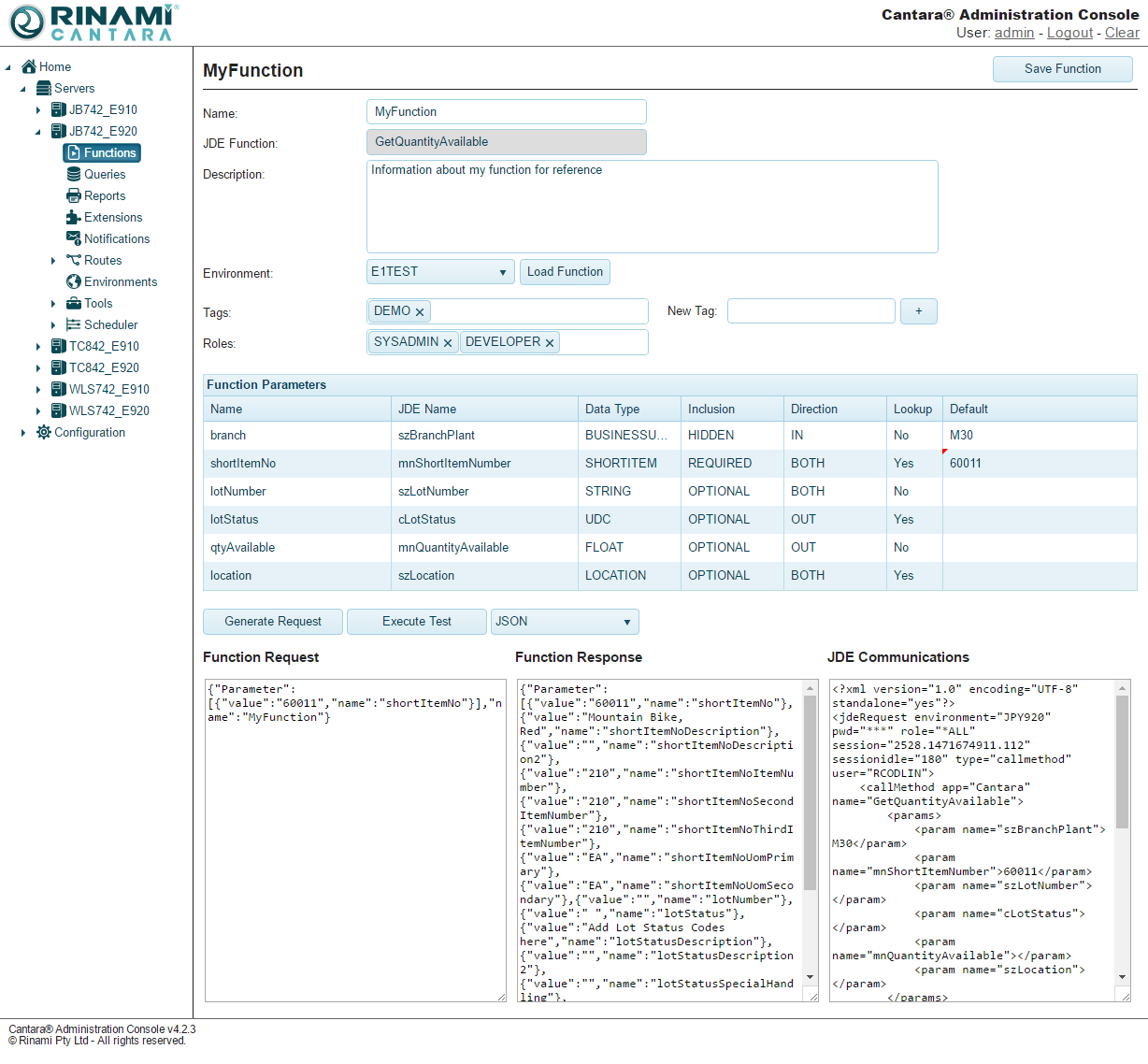This screenshot has height=1064, width=1148.
Task: Remove the SYSADMIN role
Action: (448, 343)
